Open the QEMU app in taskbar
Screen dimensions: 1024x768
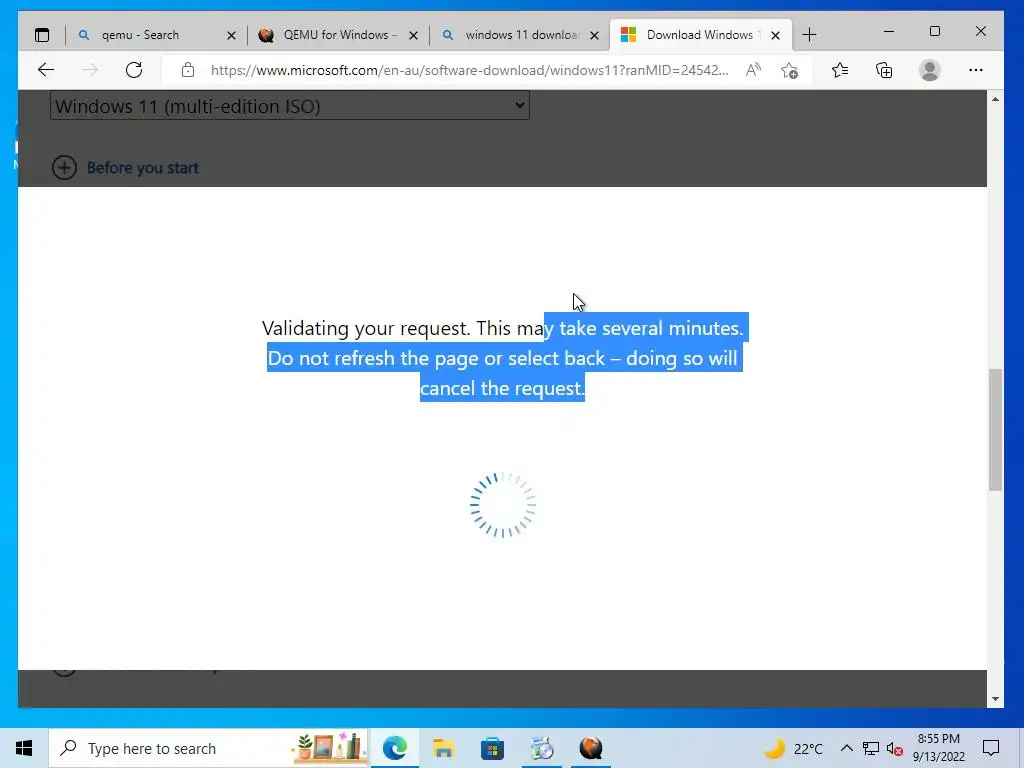pos(591,748)
